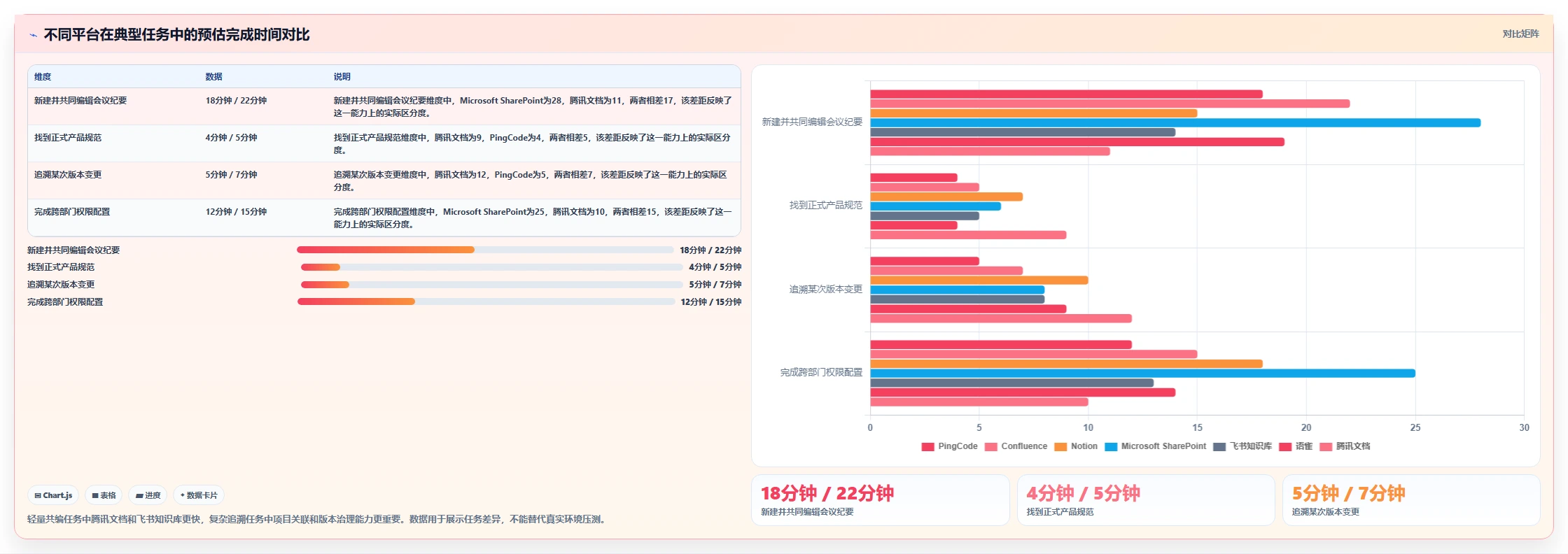Image resolution: width=1568 pixels, height=554 pixels.
Task: Open the 18分钟 / 22分钟 stat card
Action: coord(880,500)
